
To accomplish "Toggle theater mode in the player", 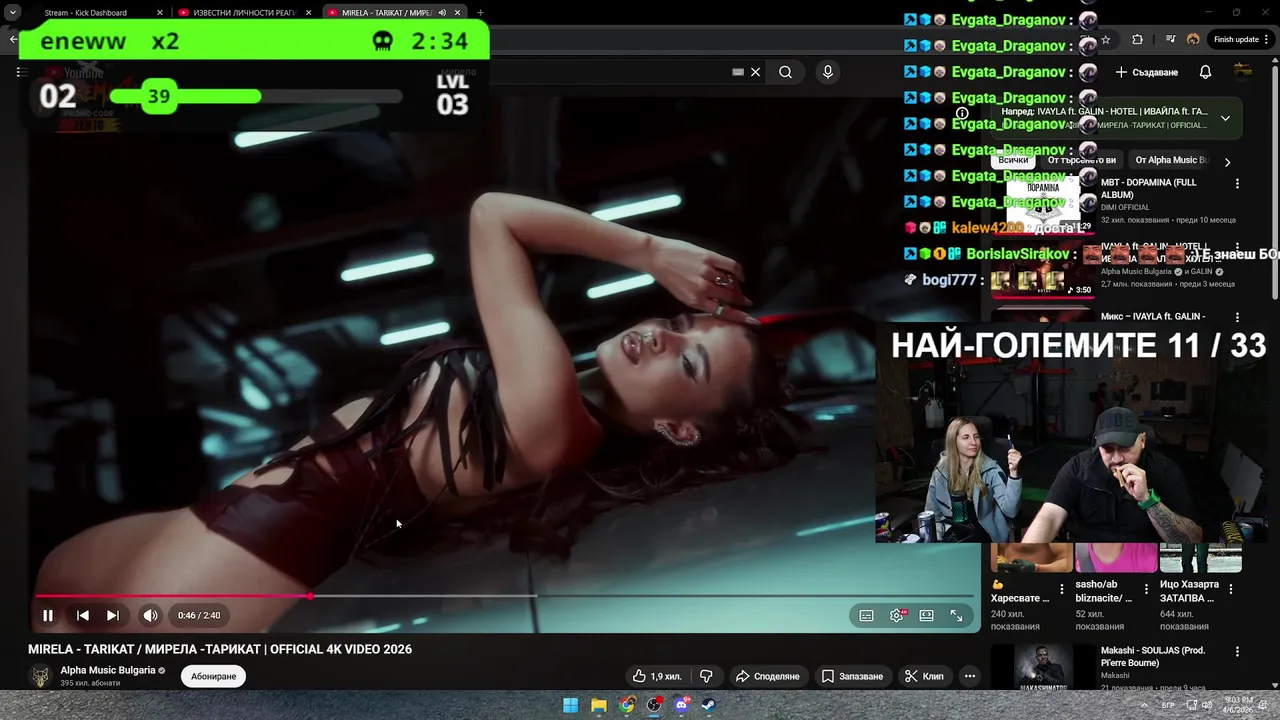I will pos(927,615).
